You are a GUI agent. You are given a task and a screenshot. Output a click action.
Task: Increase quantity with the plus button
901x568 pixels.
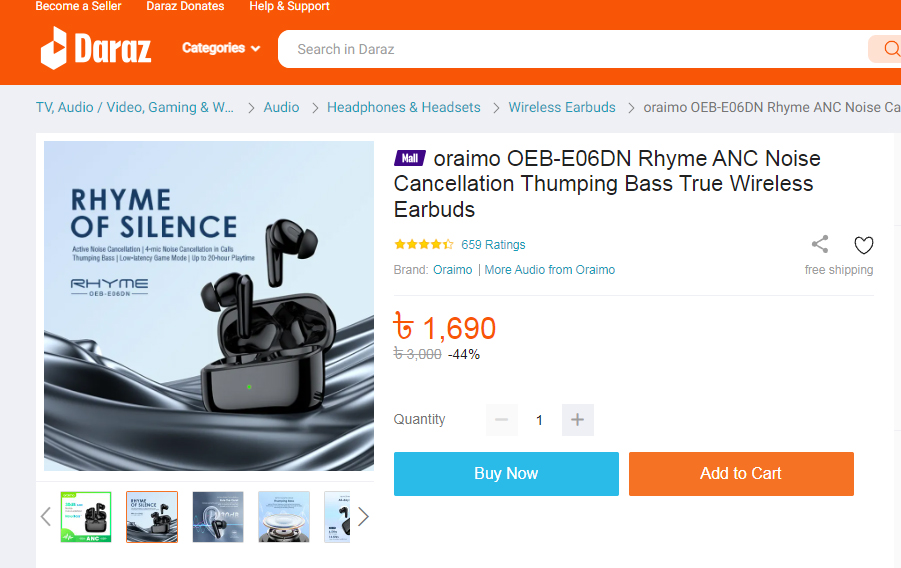pyautogui.click(x=577, y=420)
